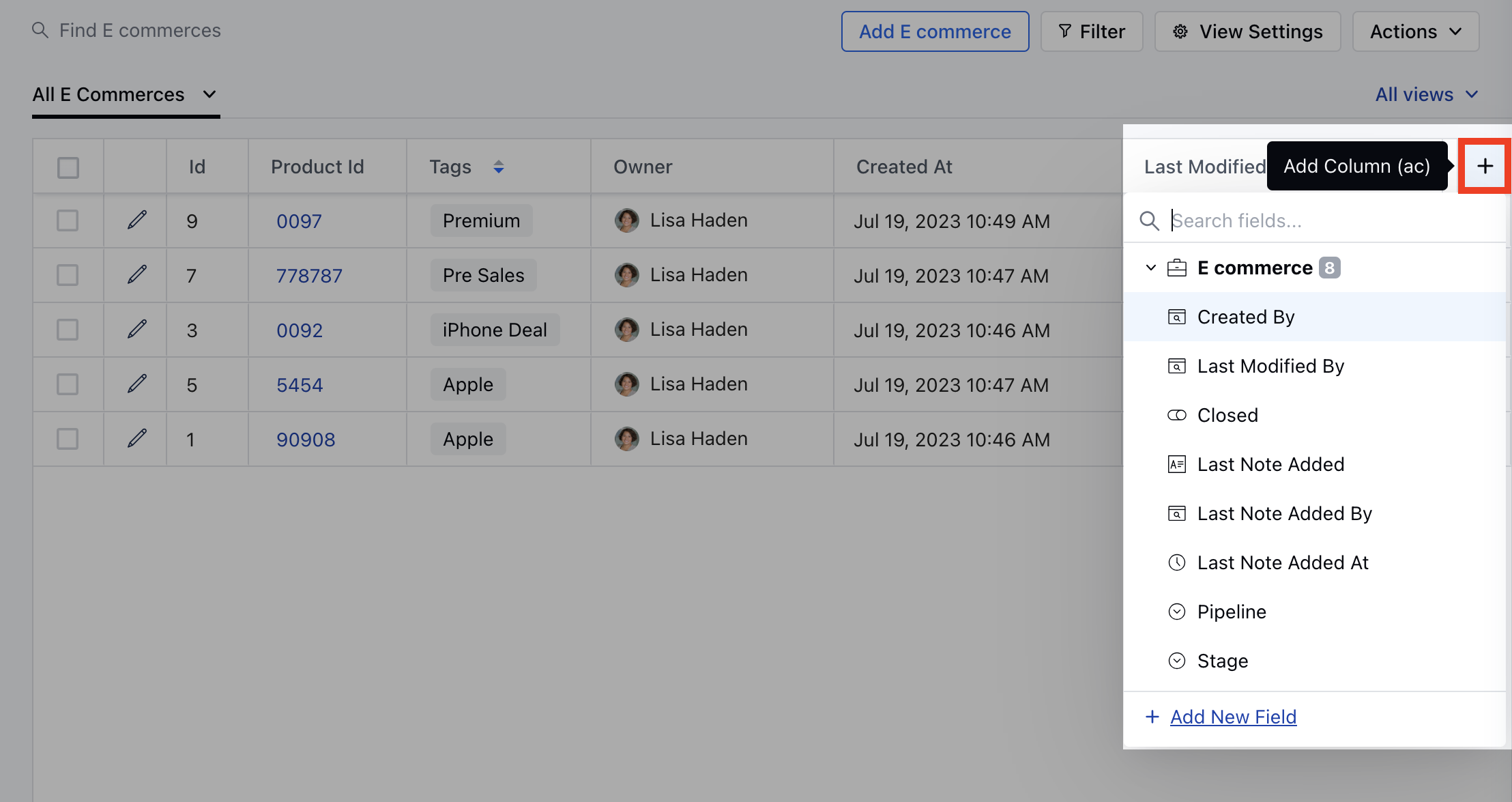Select Last Modified By field option
Viewport: 1512px width, 802px height.
point(1314,366)
